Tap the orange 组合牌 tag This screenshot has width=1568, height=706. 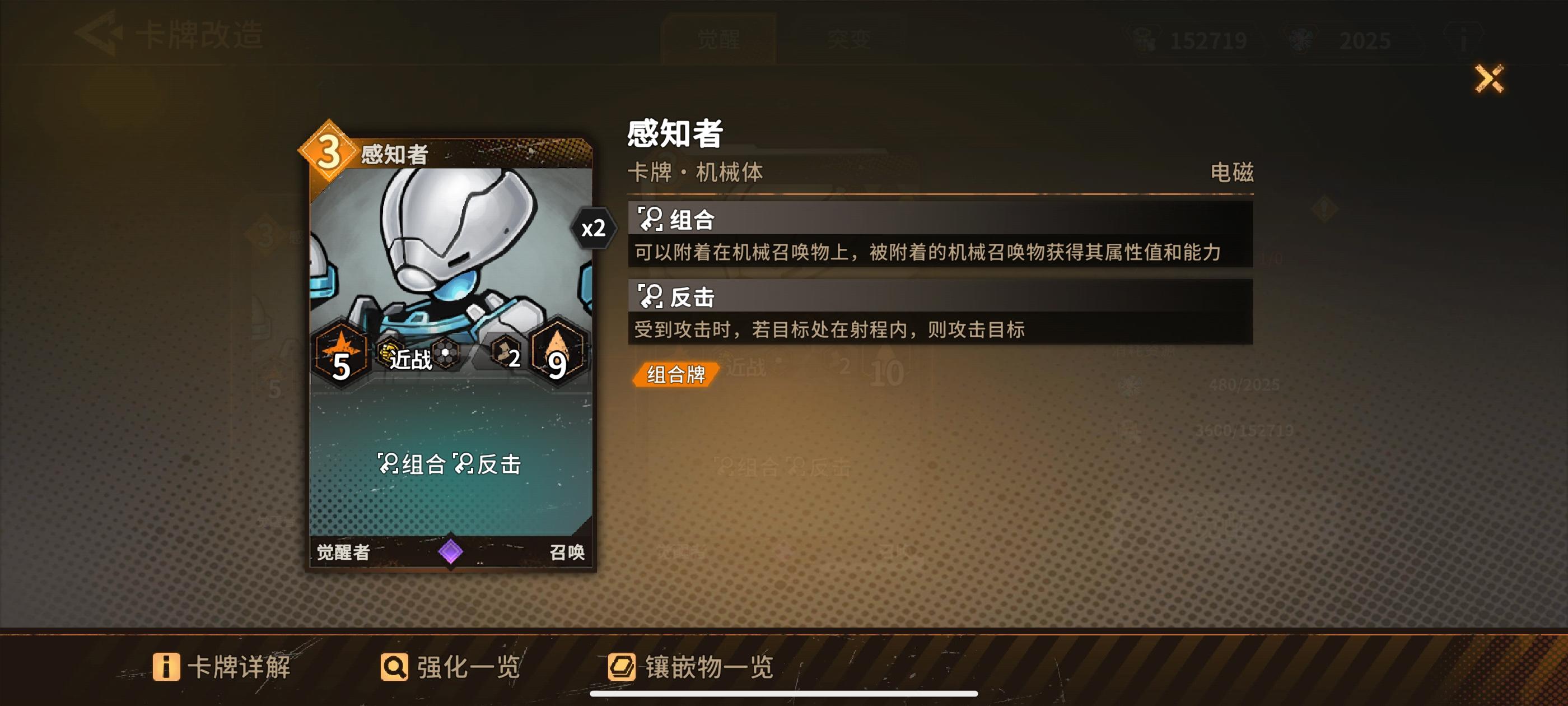click(676, 374)
